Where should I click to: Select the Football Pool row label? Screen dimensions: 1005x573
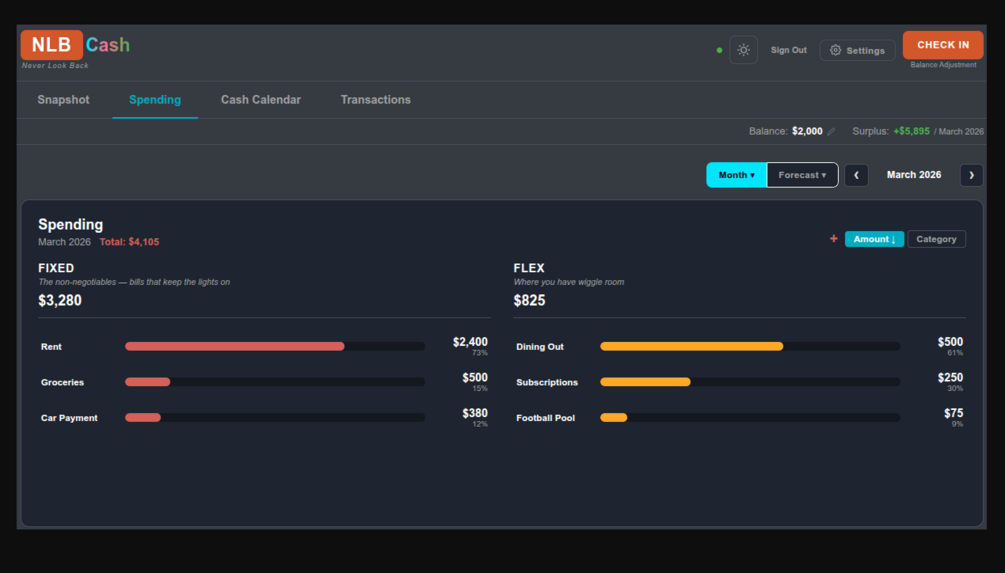tap(545, 418)
